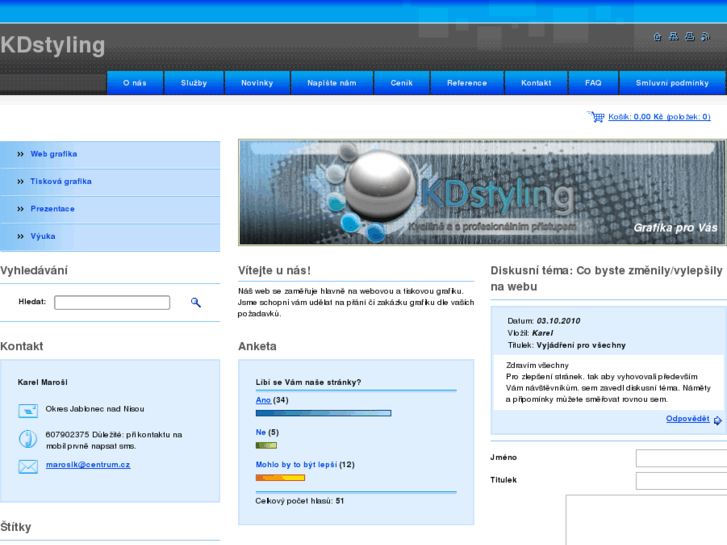Click the phone icon in Kontakt
Image resolution: width=727 pixels, height=545 pixels.
click(x=28, y=438)
